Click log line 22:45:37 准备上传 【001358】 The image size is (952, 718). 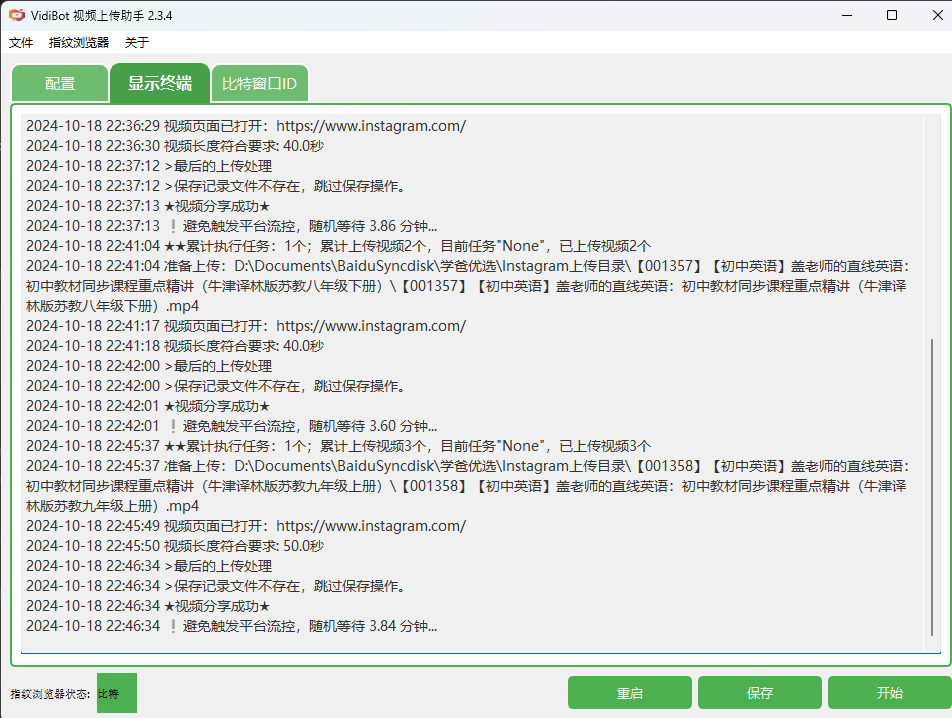468,486
